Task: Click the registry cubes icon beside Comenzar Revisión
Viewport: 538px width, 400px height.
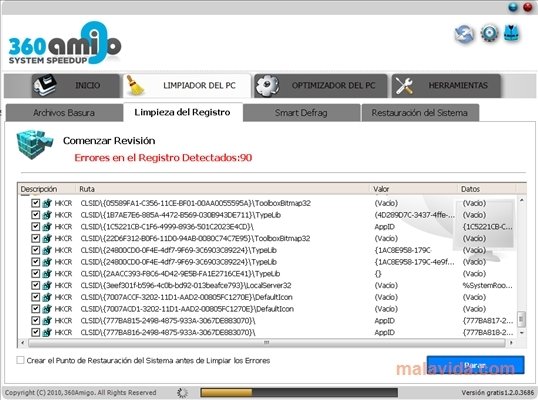Action: click(34, 144)
